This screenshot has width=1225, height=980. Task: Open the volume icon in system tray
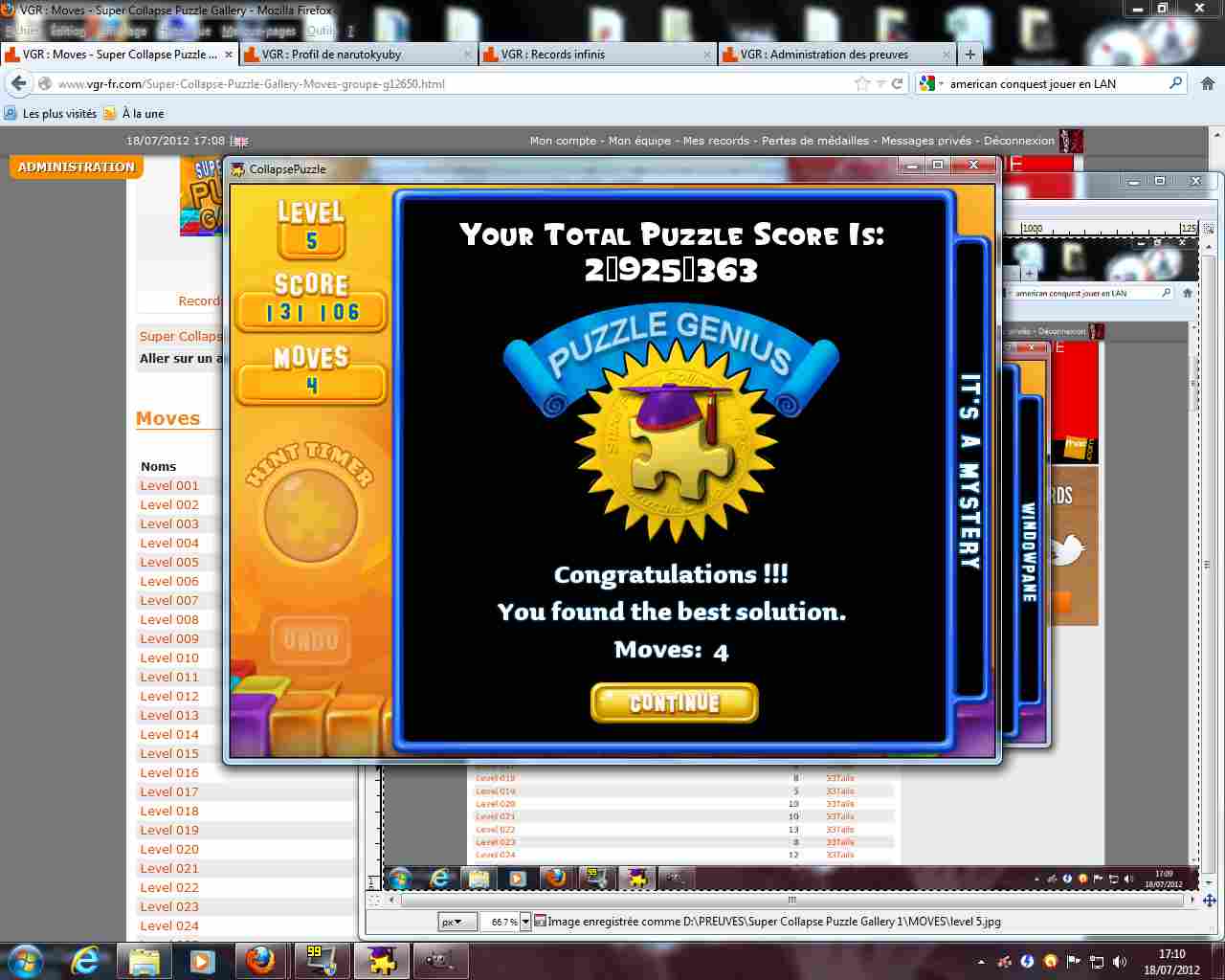click(1120, 962)
